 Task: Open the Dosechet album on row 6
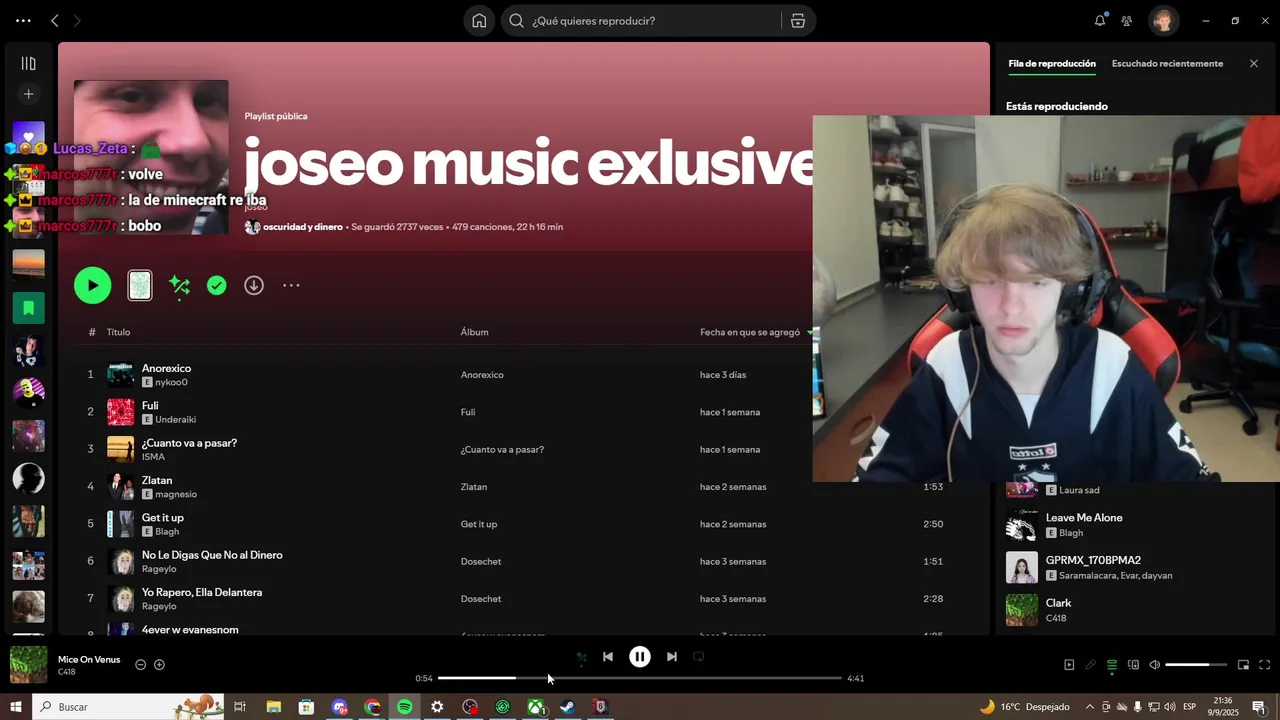point(481,562)
